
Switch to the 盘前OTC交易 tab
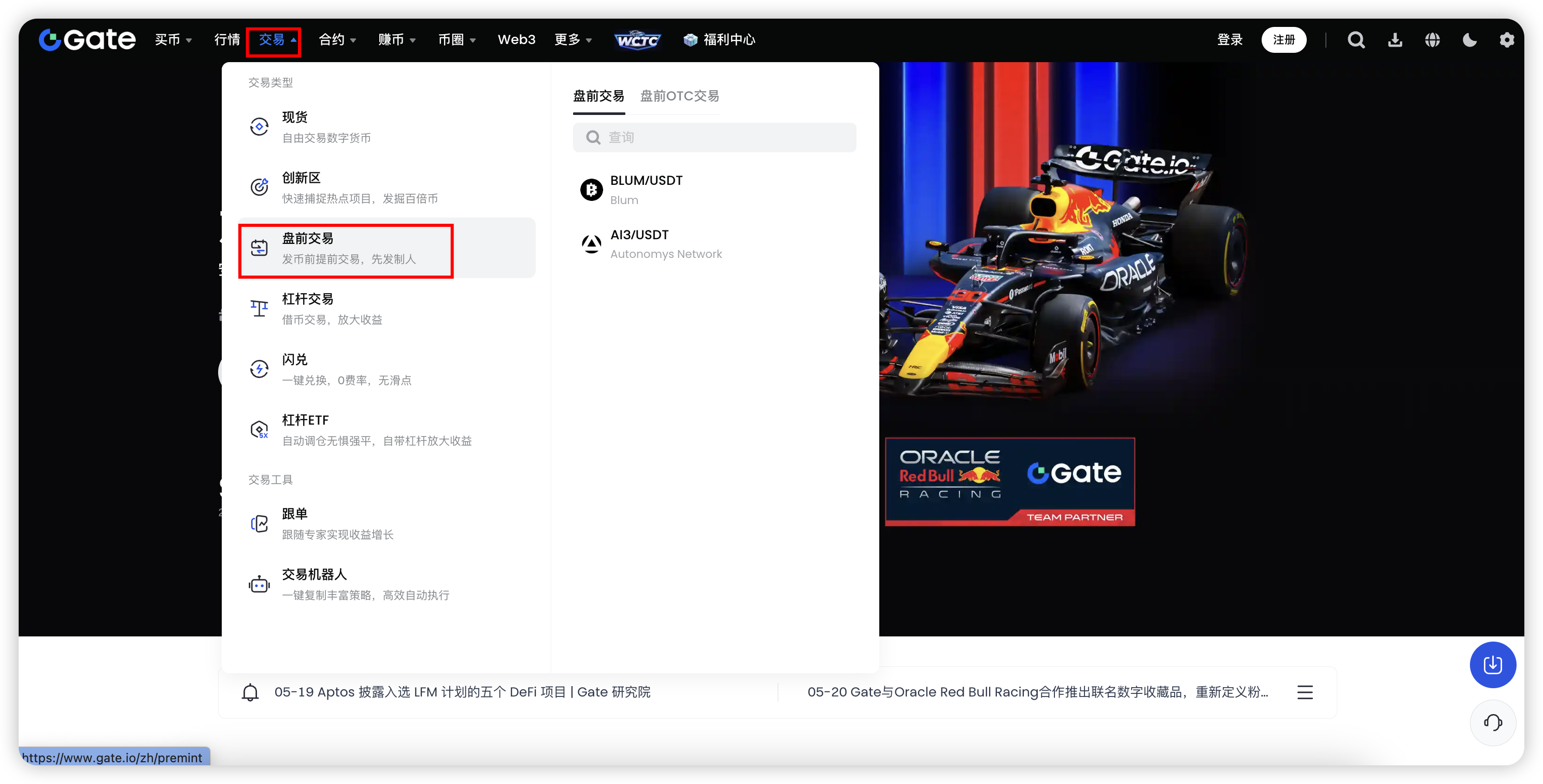679,96
